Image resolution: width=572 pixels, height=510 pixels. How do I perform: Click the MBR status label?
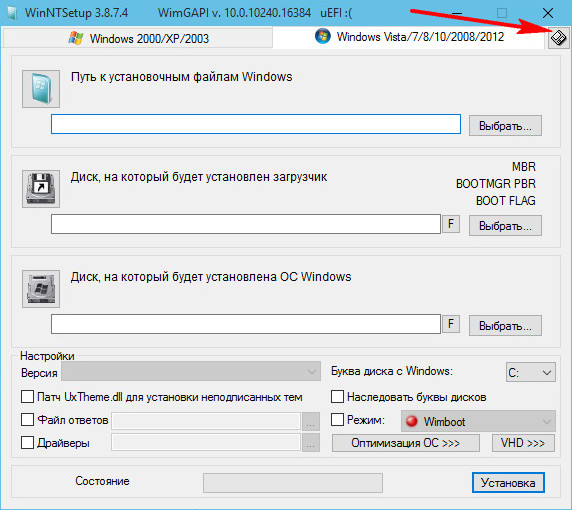pyautogui.click(x=524, y=167)
